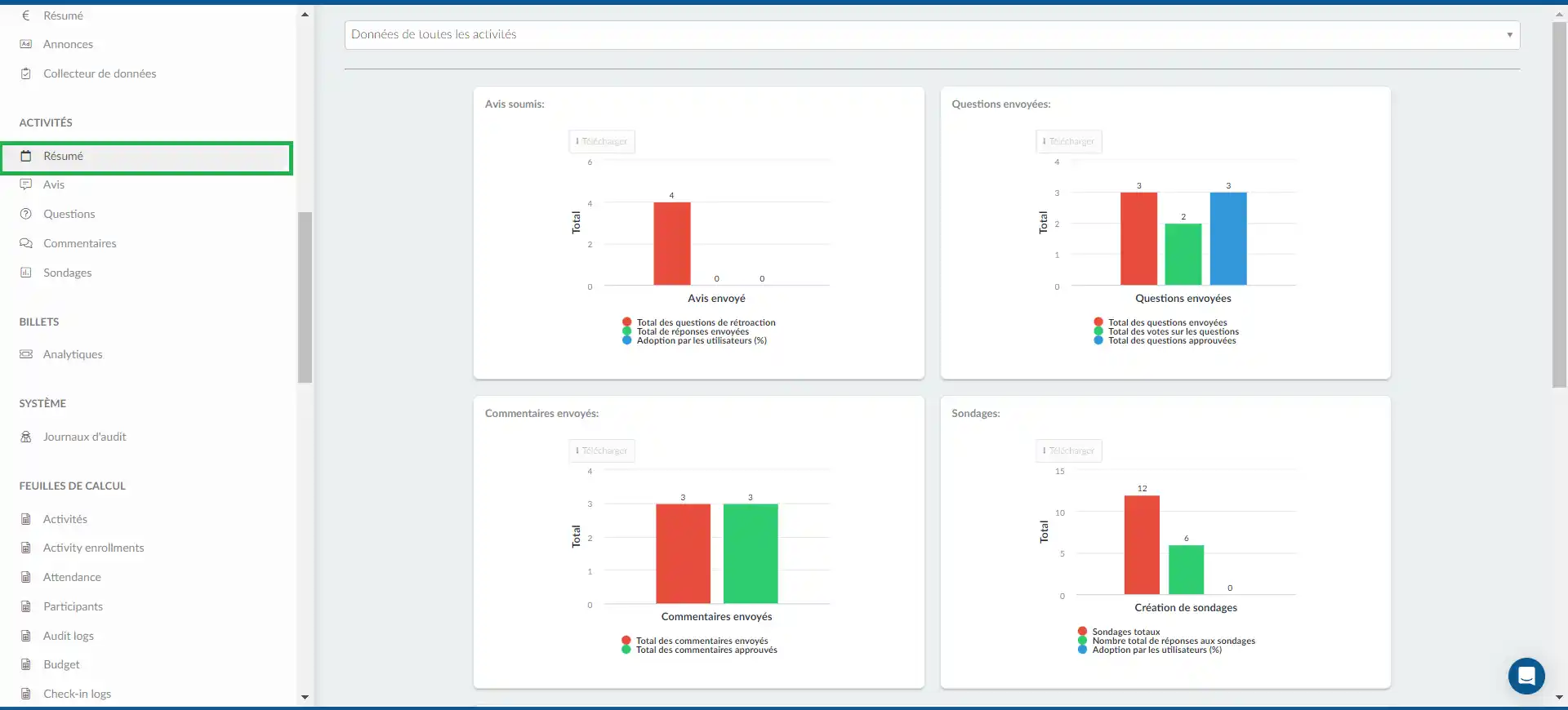Toggle legend Adoption par les utilisateurs in Avis chart
This screenshot has height=710, width=1568.
pos(695,340)
